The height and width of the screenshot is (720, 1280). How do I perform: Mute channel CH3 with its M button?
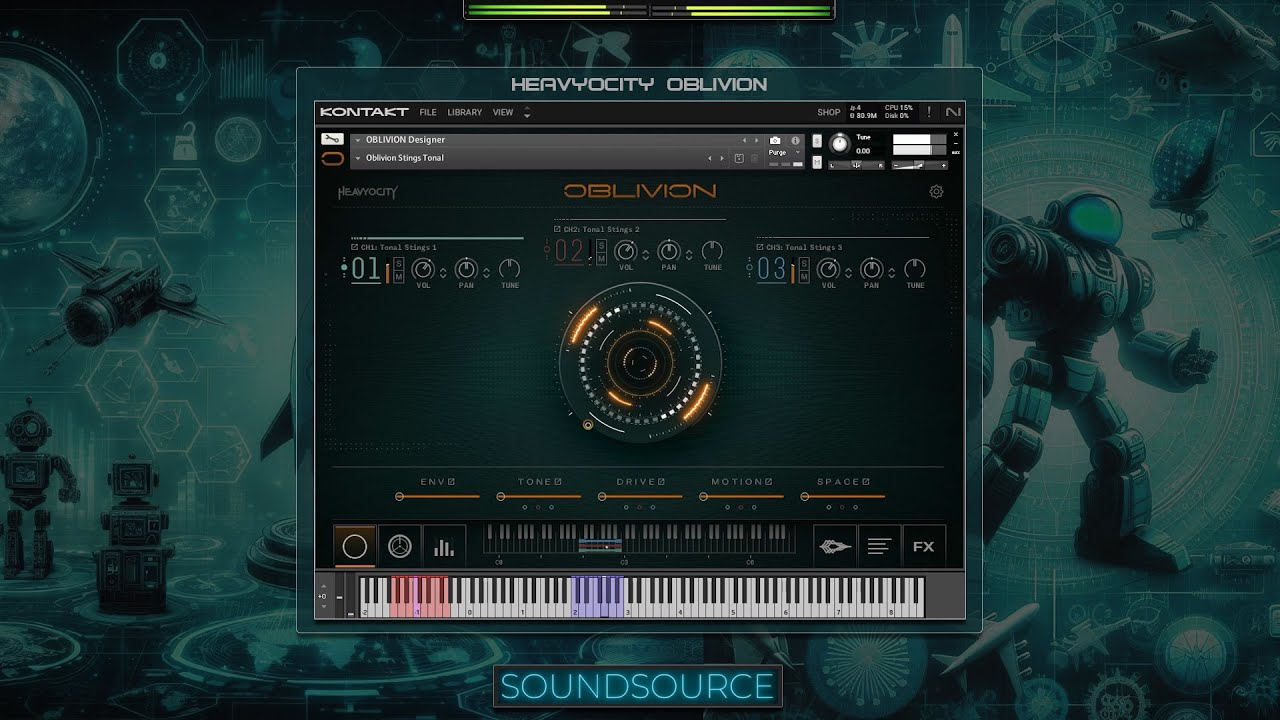tap(804, 276)
